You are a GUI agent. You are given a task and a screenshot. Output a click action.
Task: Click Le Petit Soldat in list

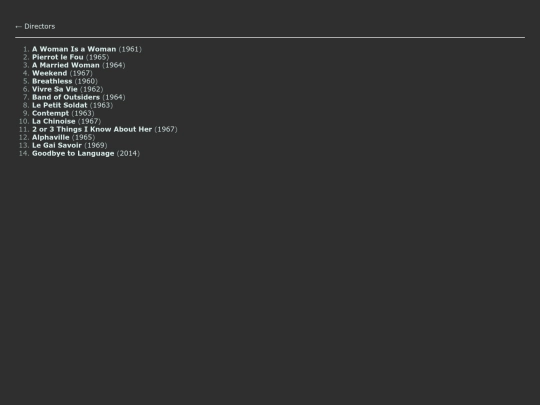[x=60, y=105]
